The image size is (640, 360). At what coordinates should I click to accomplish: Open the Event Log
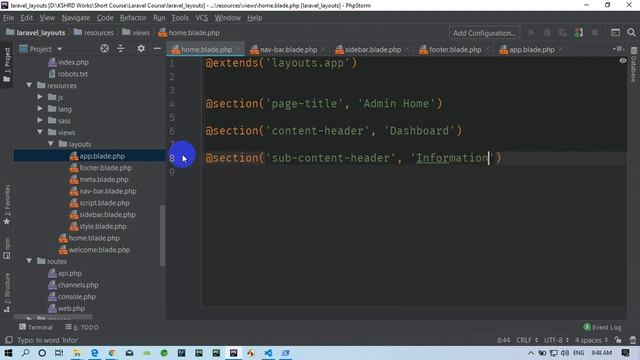(602, 327)
